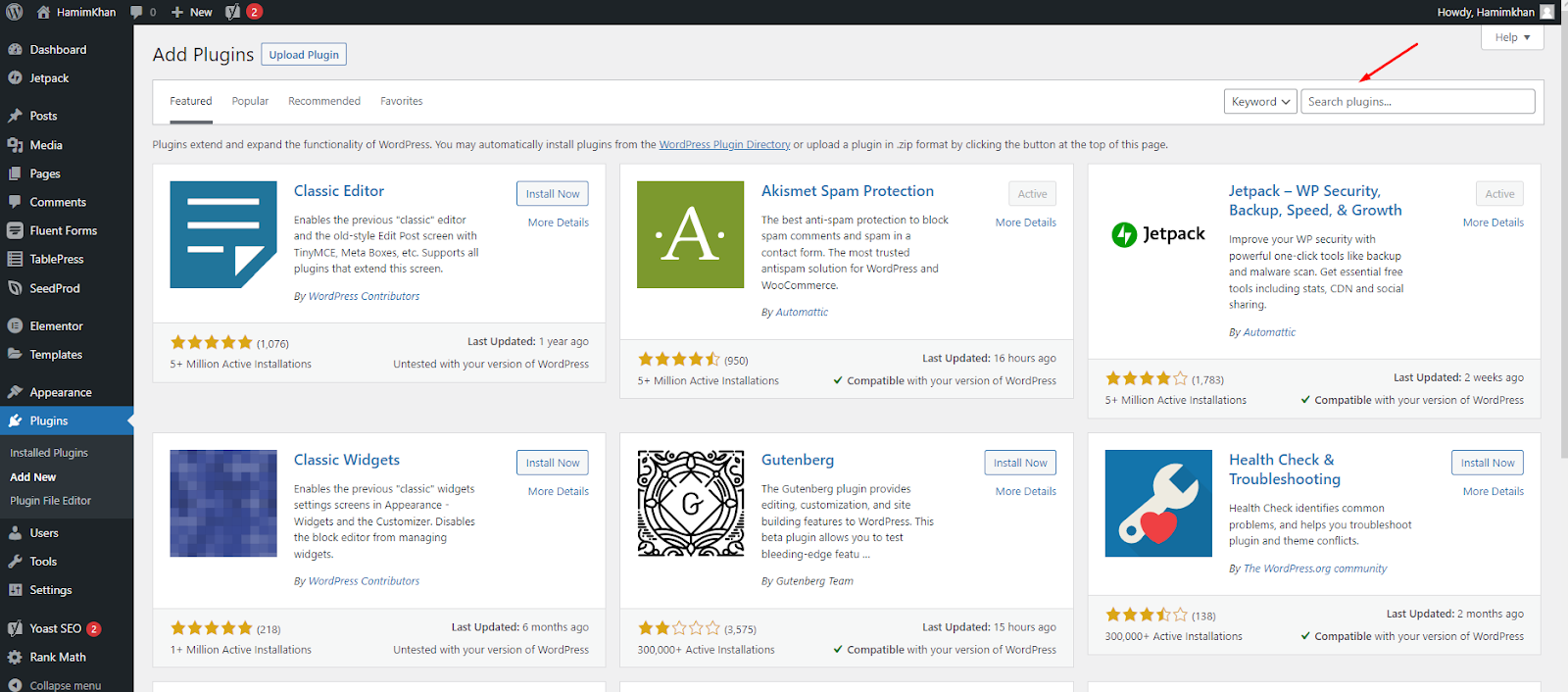View More Details for Health Check plugin
Screen dimensions: 1568x692
(1493, 491)
